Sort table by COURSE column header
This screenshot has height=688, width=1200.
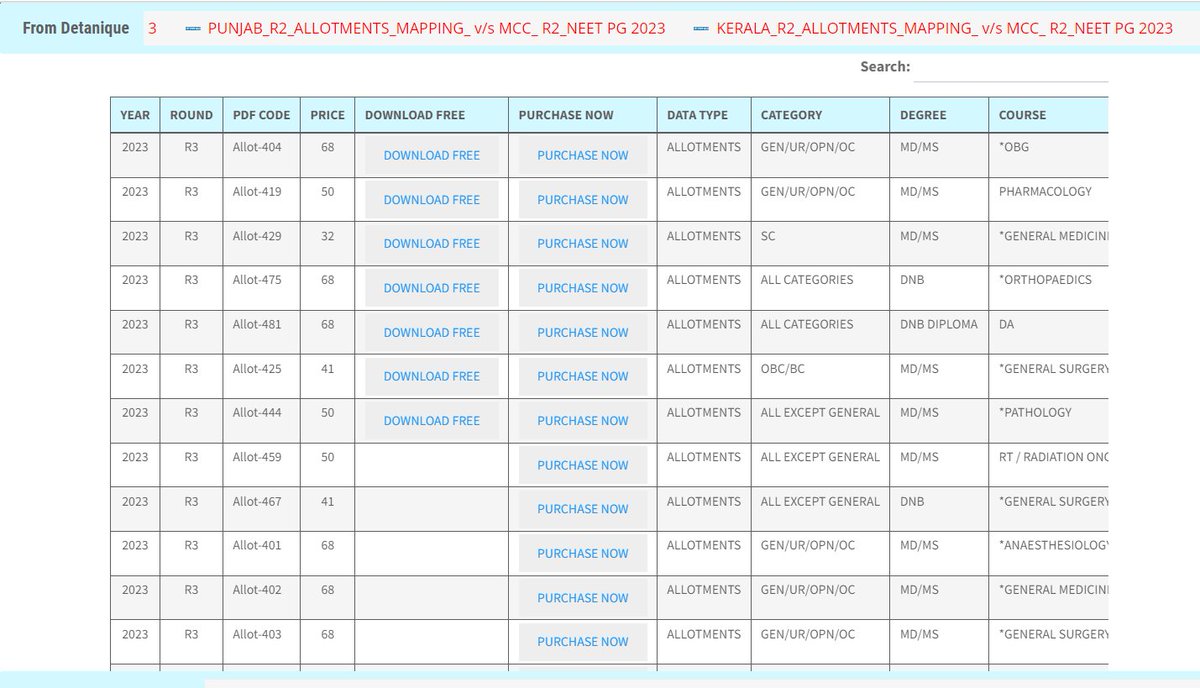click(x=1048, y=115)
